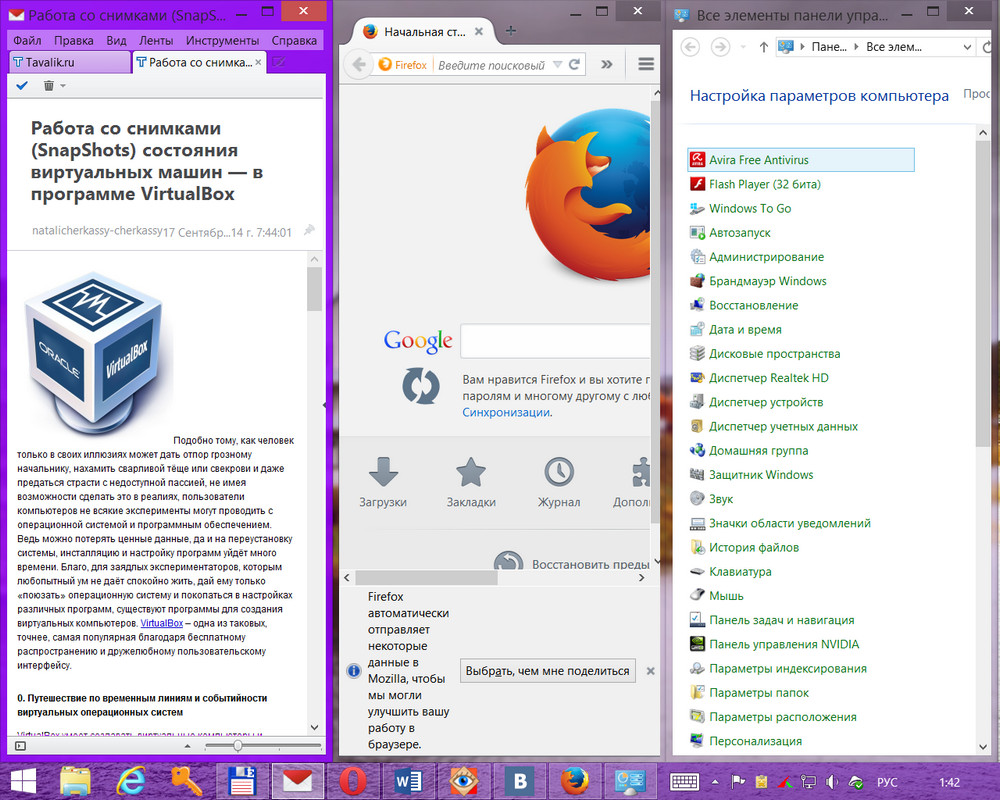Open Word from the taskbar

tap(408, 781)
